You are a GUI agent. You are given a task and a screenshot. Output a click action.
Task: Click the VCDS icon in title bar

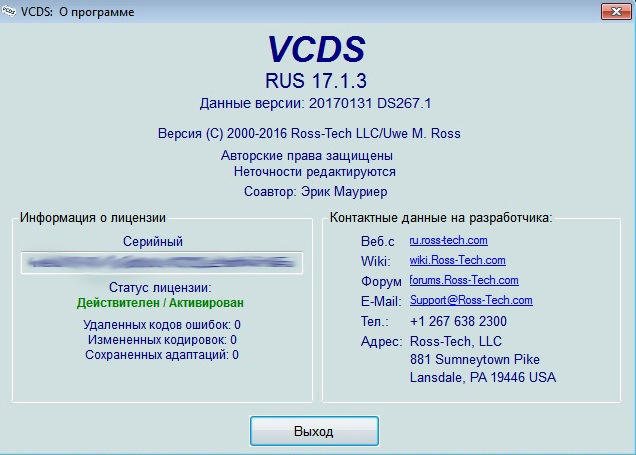pos(9,11)
